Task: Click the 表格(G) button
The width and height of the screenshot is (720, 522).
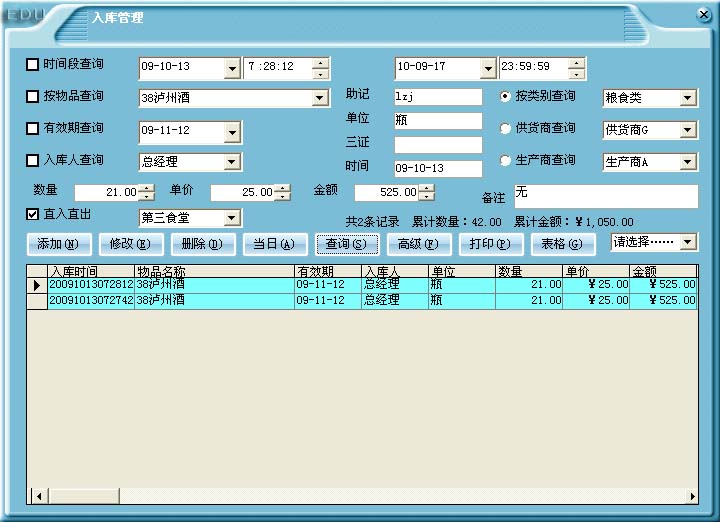Action: point(563,244)
